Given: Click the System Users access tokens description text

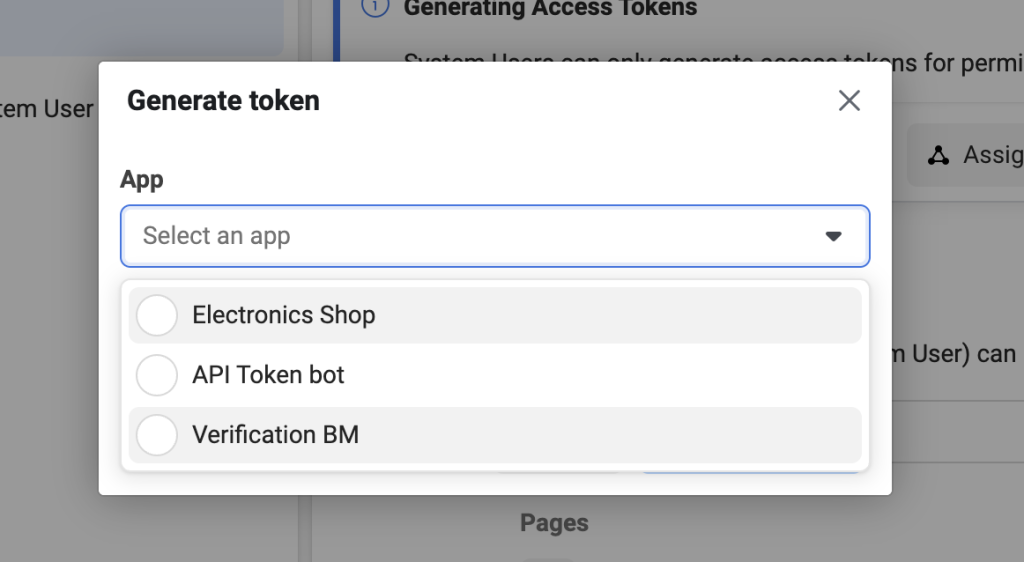Looking at the screenshot, I should (x=713, y=63).
